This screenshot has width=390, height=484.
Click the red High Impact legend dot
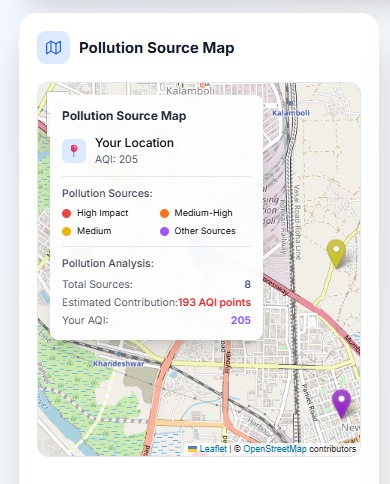pyautogui.click(x=67, y=213)
